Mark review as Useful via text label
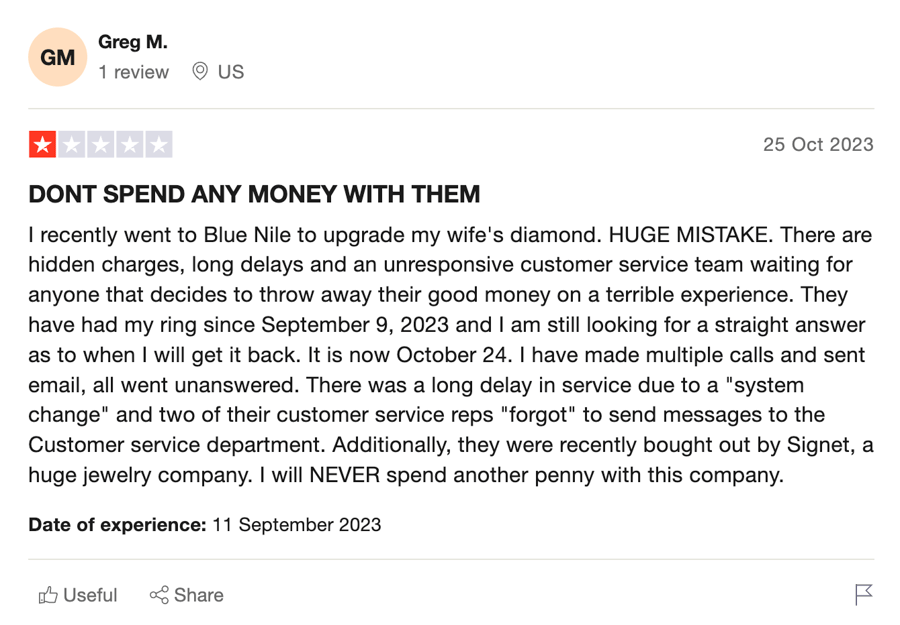Image resolution: width=900 pixels, height=625 pixels. point(90,595)
